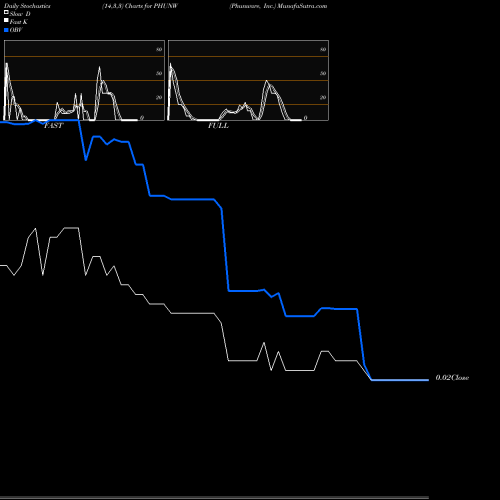Click the '(Phunware, Inc.) MunafaSutra.com' text
This screenshot has height=500, width=500.
click(278, 6)
